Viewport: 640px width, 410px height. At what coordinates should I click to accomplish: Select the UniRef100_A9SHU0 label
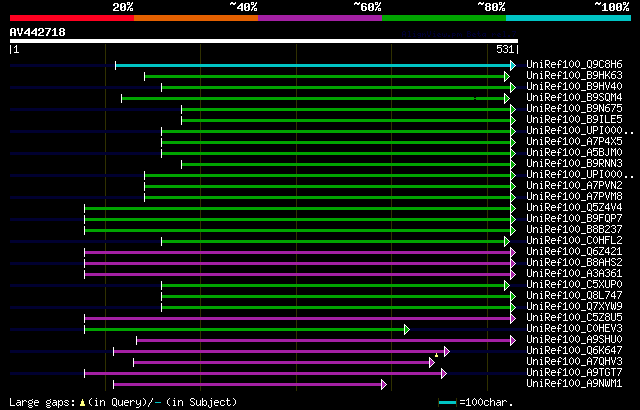tap(574, 340)
